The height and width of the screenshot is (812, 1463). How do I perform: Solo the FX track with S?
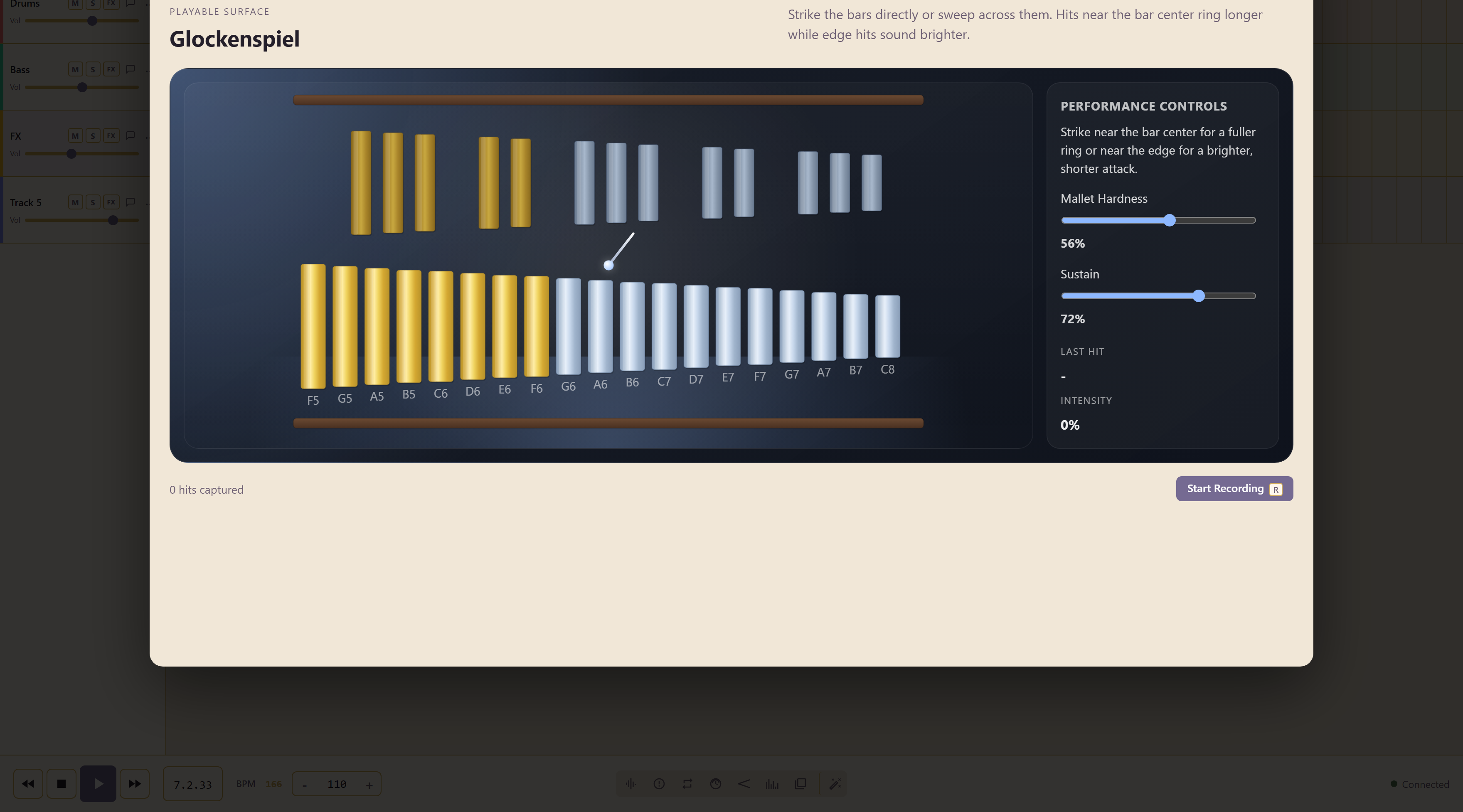[93, 136]
